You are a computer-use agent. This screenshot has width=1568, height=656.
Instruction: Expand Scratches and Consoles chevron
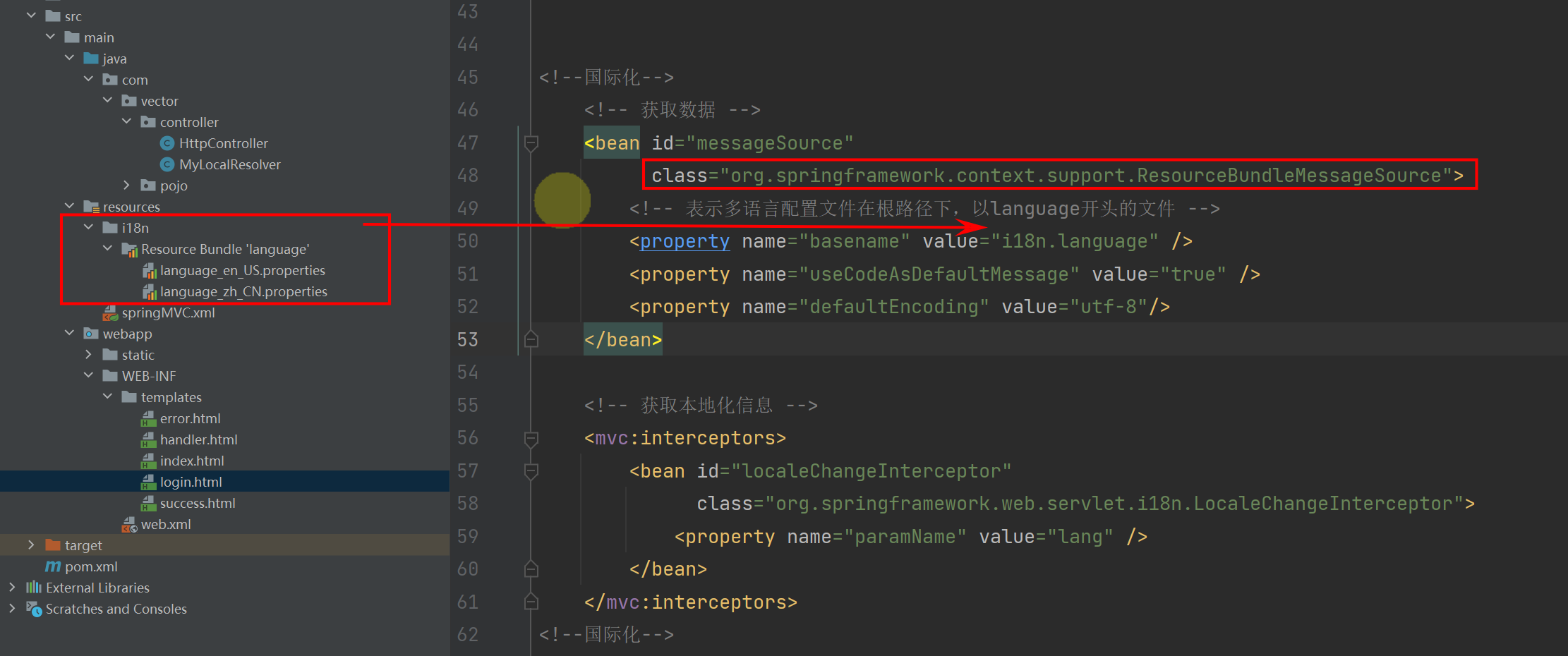click(x=12, y=608)
